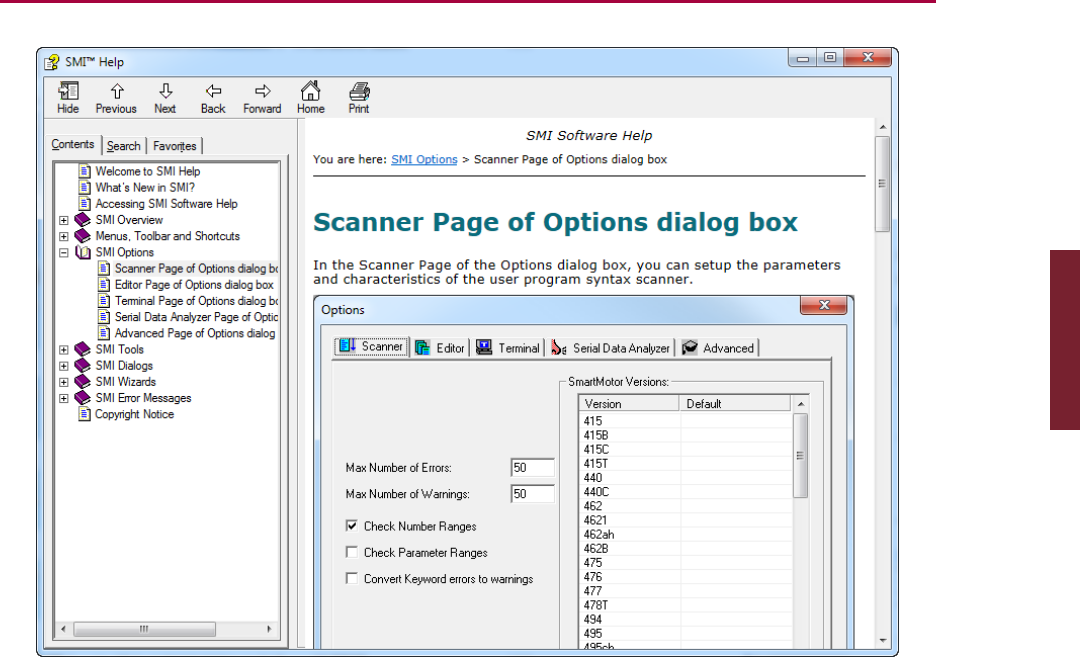Open Editor Page of Options dialog box topic
Screen dimensions: 1080x657
[194, 284]
